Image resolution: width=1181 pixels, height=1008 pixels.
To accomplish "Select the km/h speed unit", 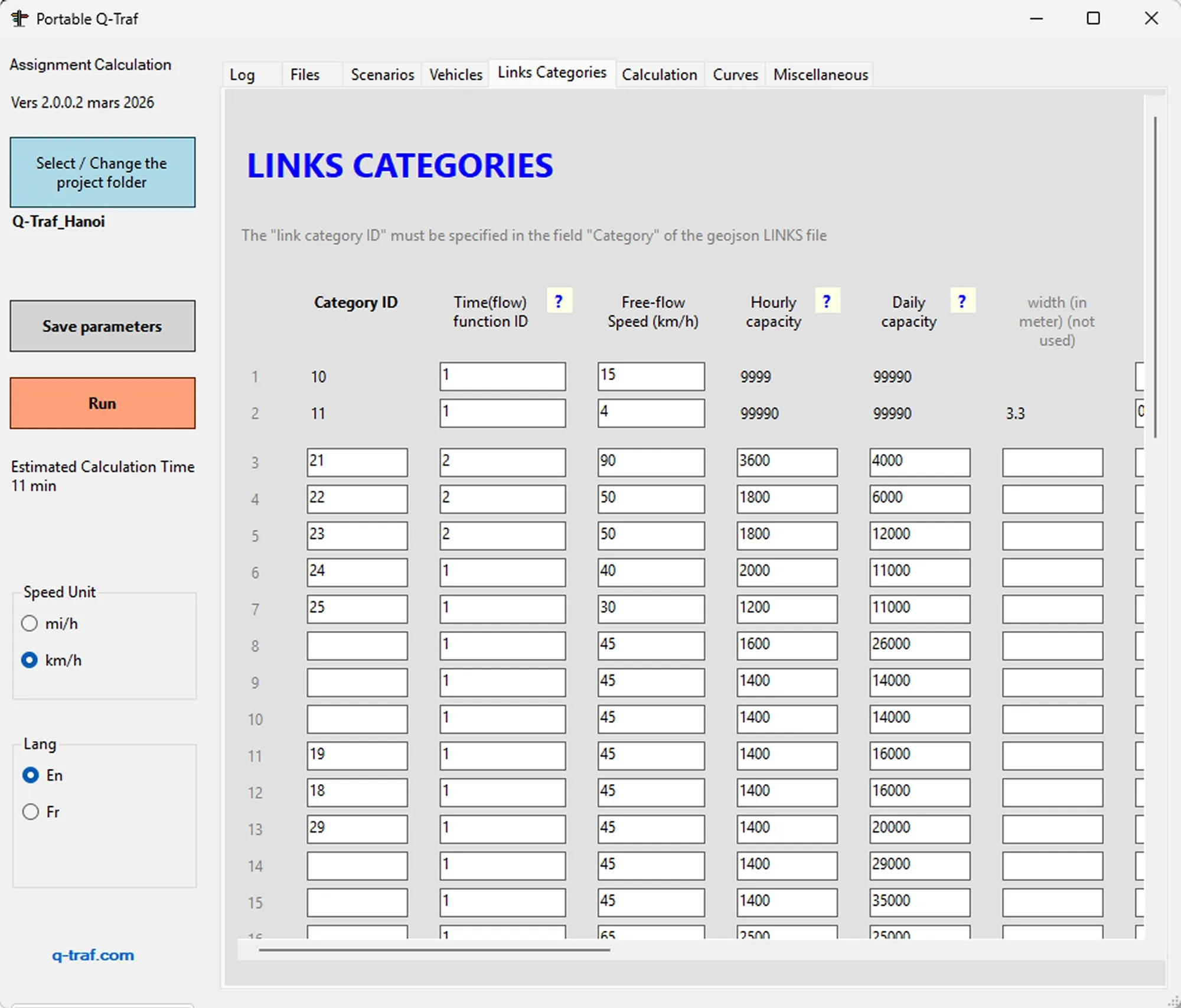I will click(x=29, y=660).
